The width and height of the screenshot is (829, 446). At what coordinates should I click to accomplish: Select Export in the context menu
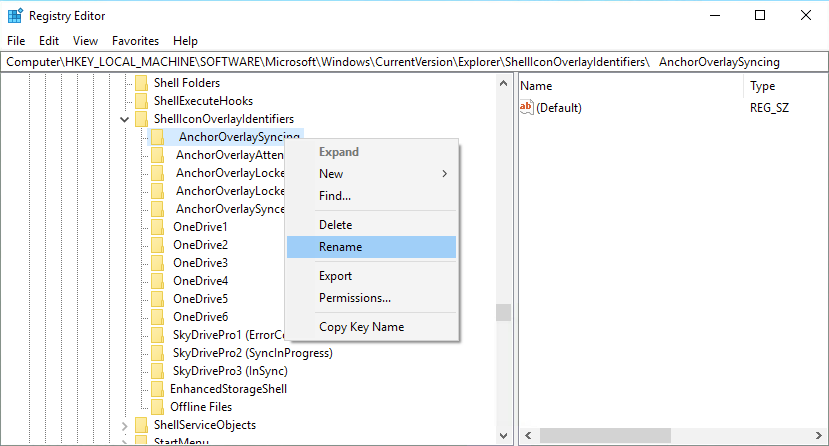click(371, 276)
